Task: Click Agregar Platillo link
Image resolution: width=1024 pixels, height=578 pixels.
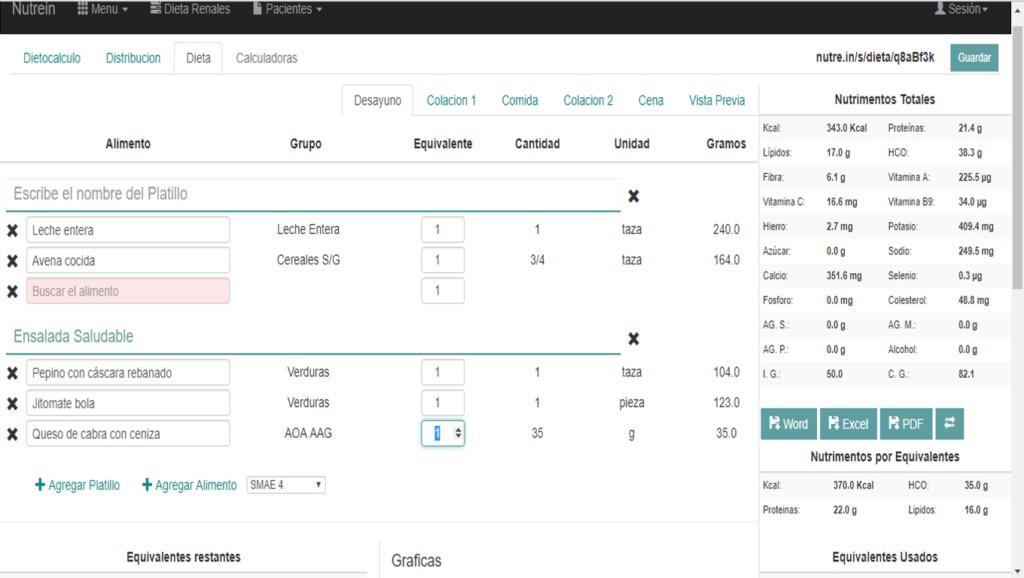Action: tap(77, 485)
